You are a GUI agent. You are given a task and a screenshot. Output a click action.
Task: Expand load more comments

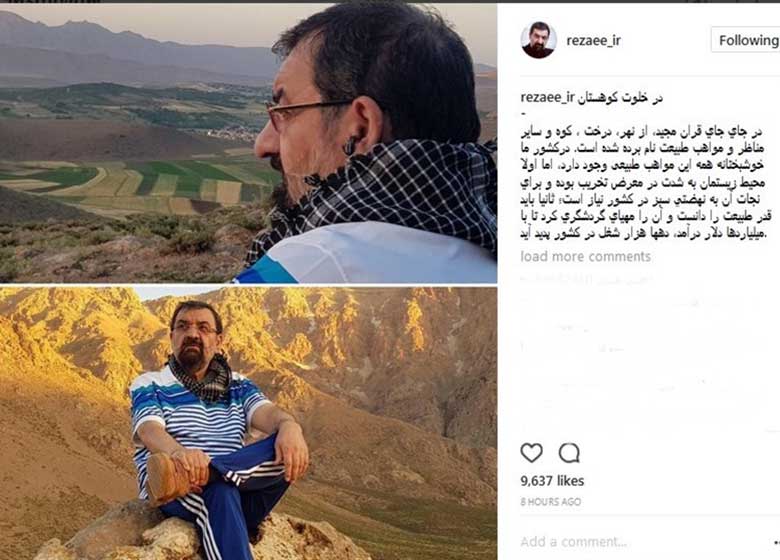585,256
